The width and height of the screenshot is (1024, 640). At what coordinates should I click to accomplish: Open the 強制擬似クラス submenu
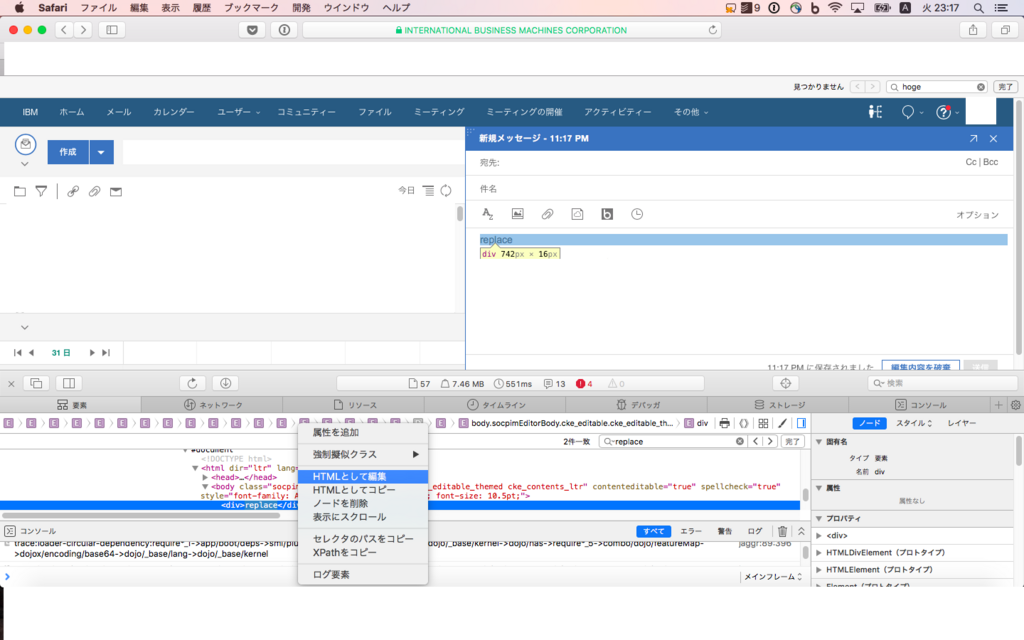pos(362,455)
